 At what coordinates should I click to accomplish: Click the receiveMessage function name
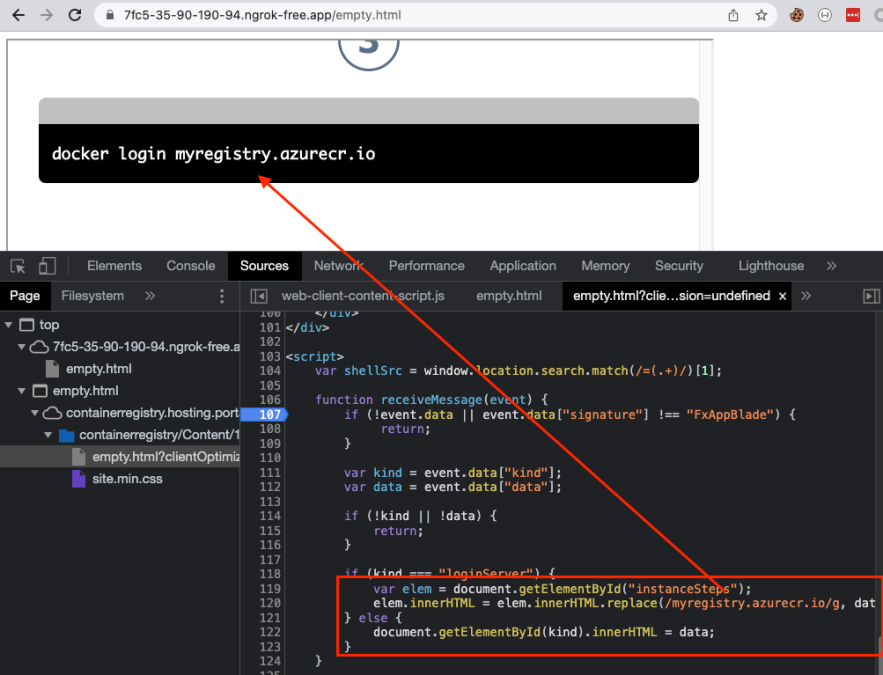point(431,400)
